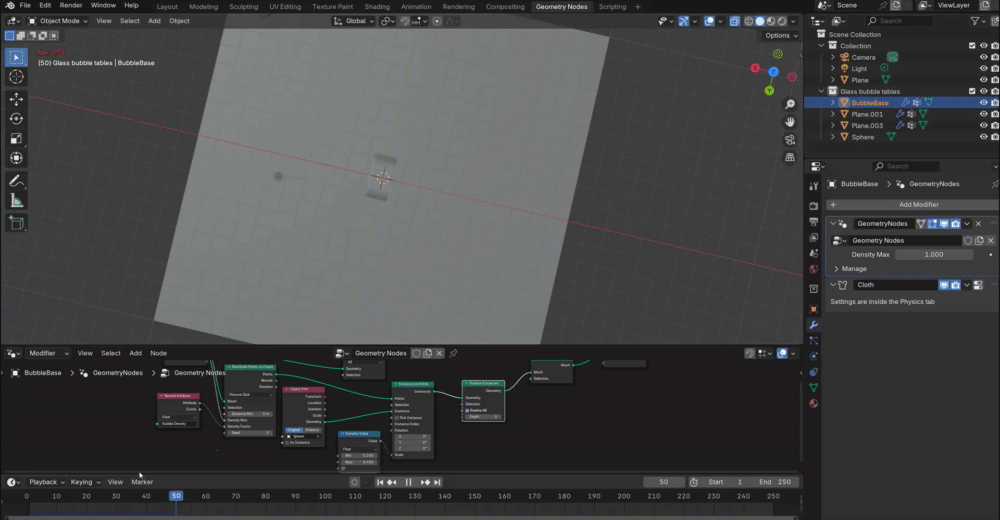Uncheck the Glass bubble tables collection checkbox
This screenshot has height=520, width=1000.
pos(971,91)
